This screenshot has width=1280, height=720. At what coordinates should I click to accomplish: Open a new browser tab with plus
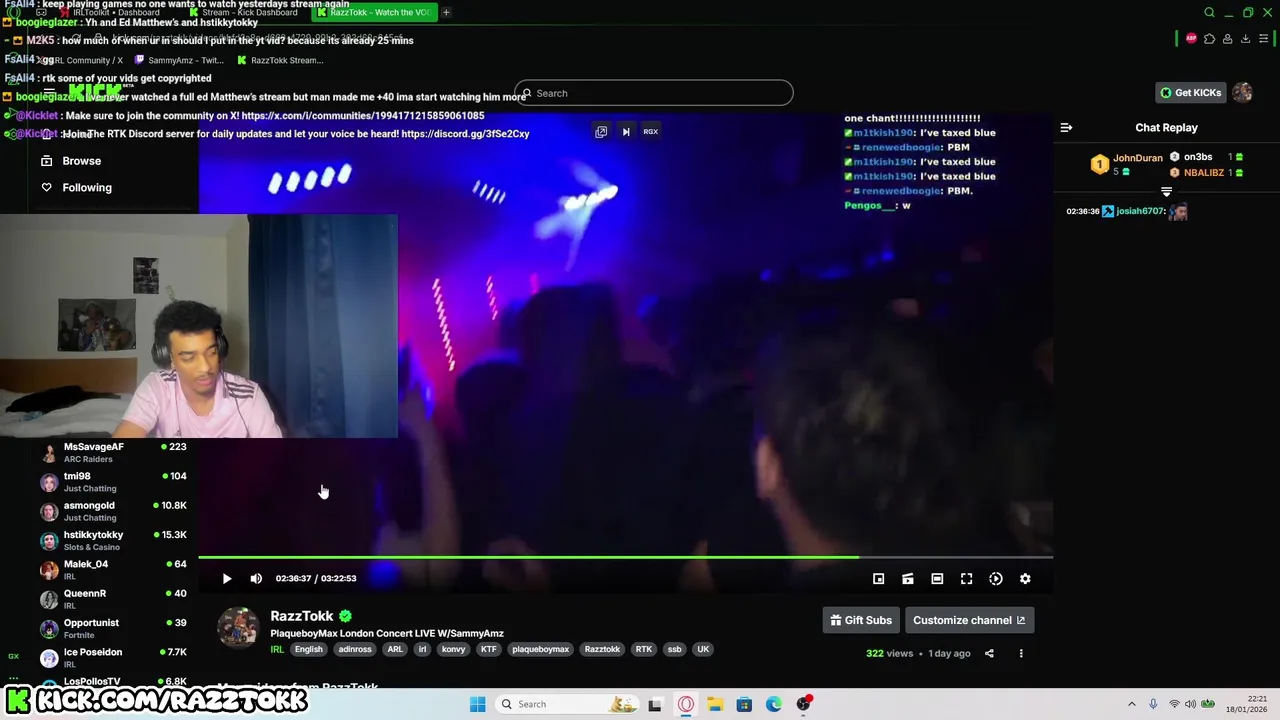pos(446,12)
